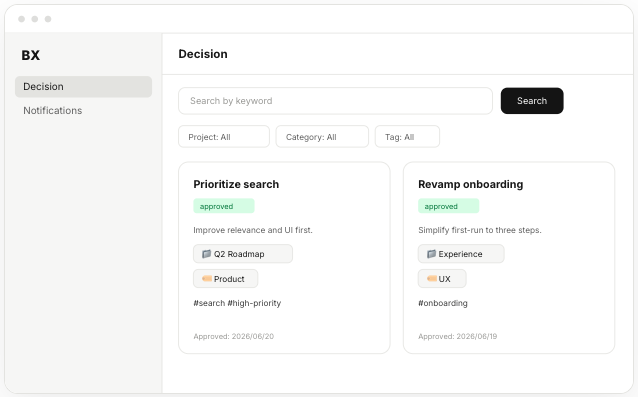Screen dimensions: 638x397
Task: Click approved badge on Revamp onboarding
Action: click(448, 206)
